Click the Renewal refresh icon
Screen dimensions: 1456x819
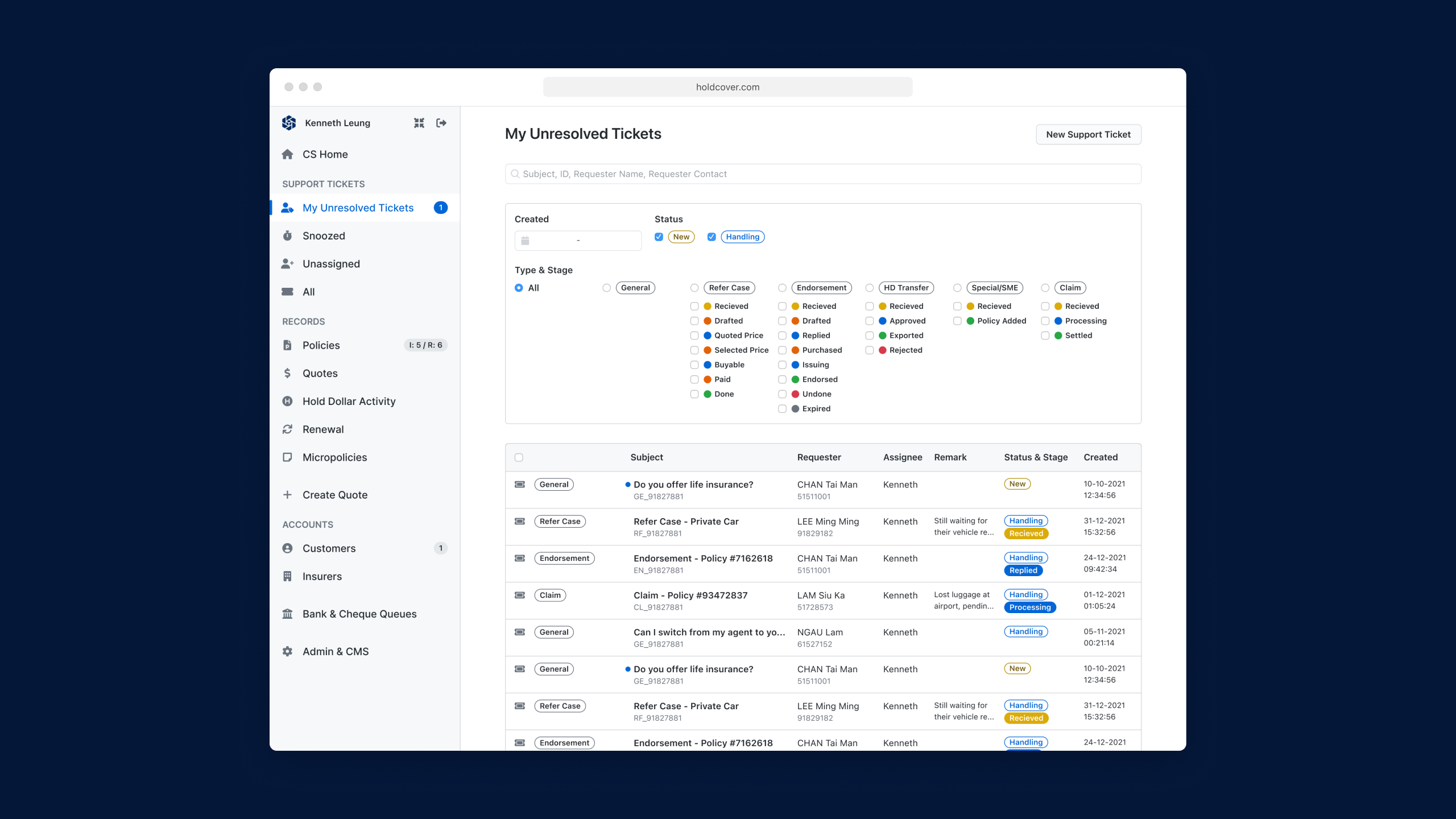288,429
